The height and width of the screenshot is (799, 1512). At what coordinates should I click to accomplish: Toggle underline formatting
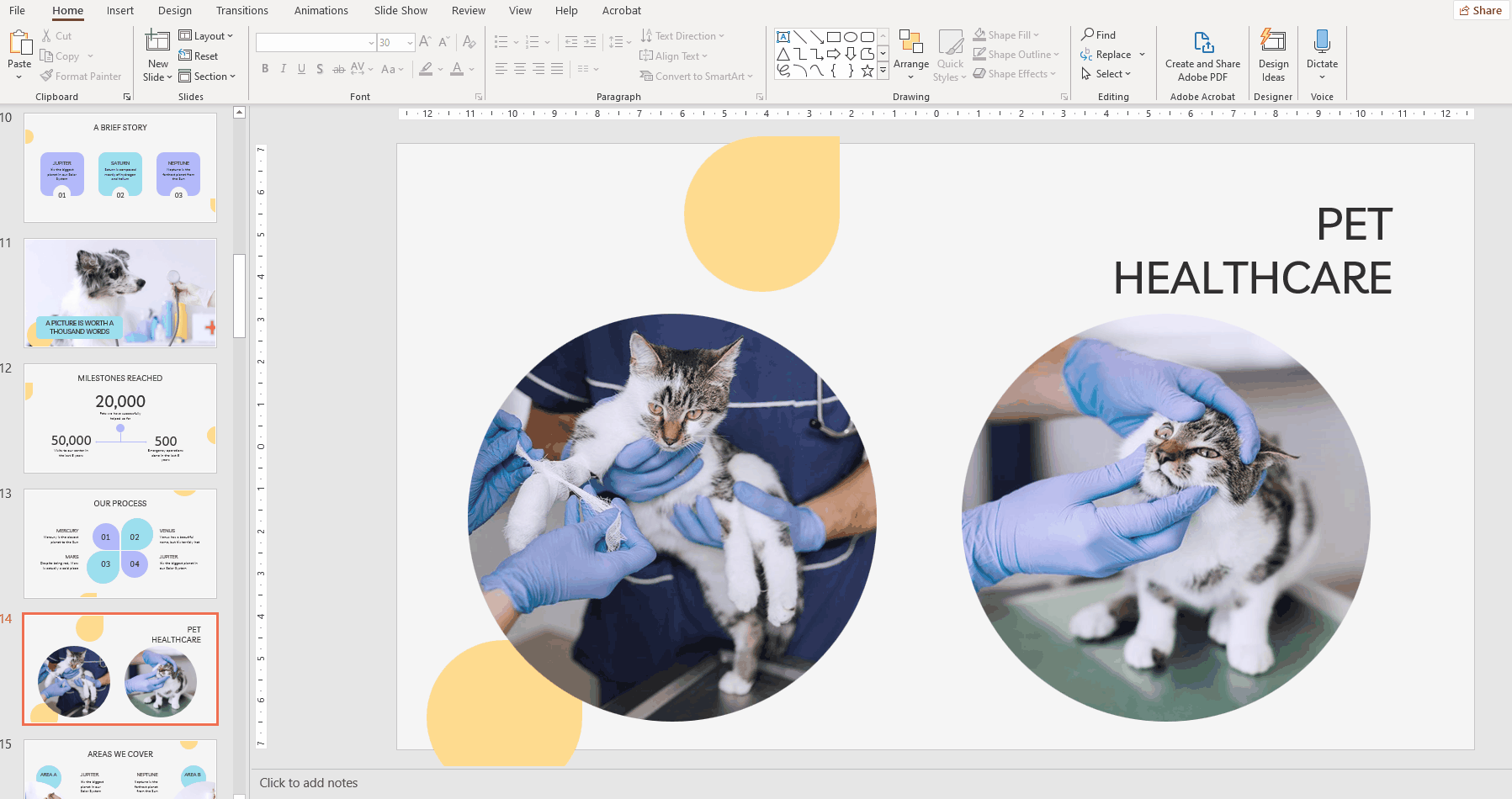(x=301, y=69)
